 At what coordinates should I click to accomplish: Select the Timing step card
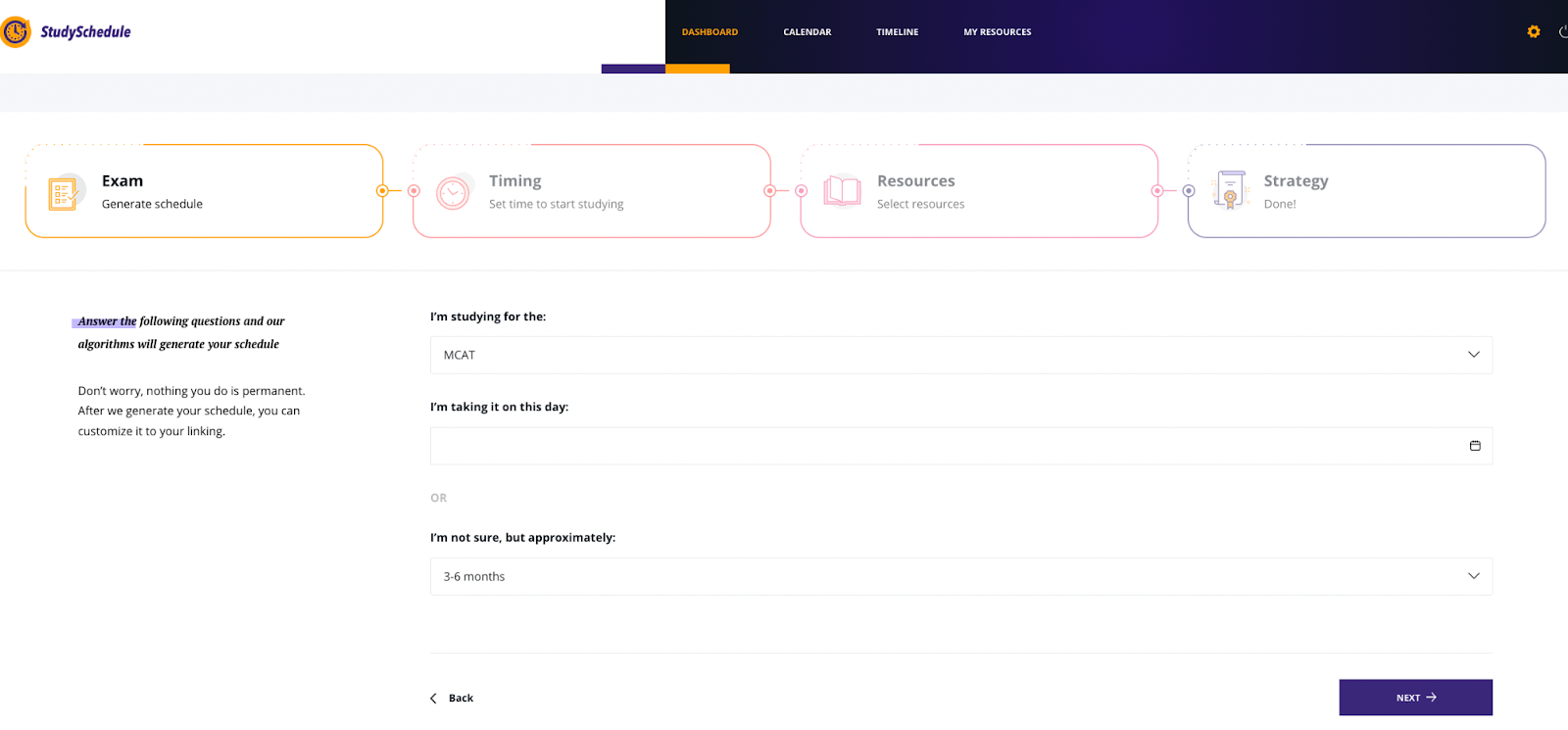[x=591, y=191]
